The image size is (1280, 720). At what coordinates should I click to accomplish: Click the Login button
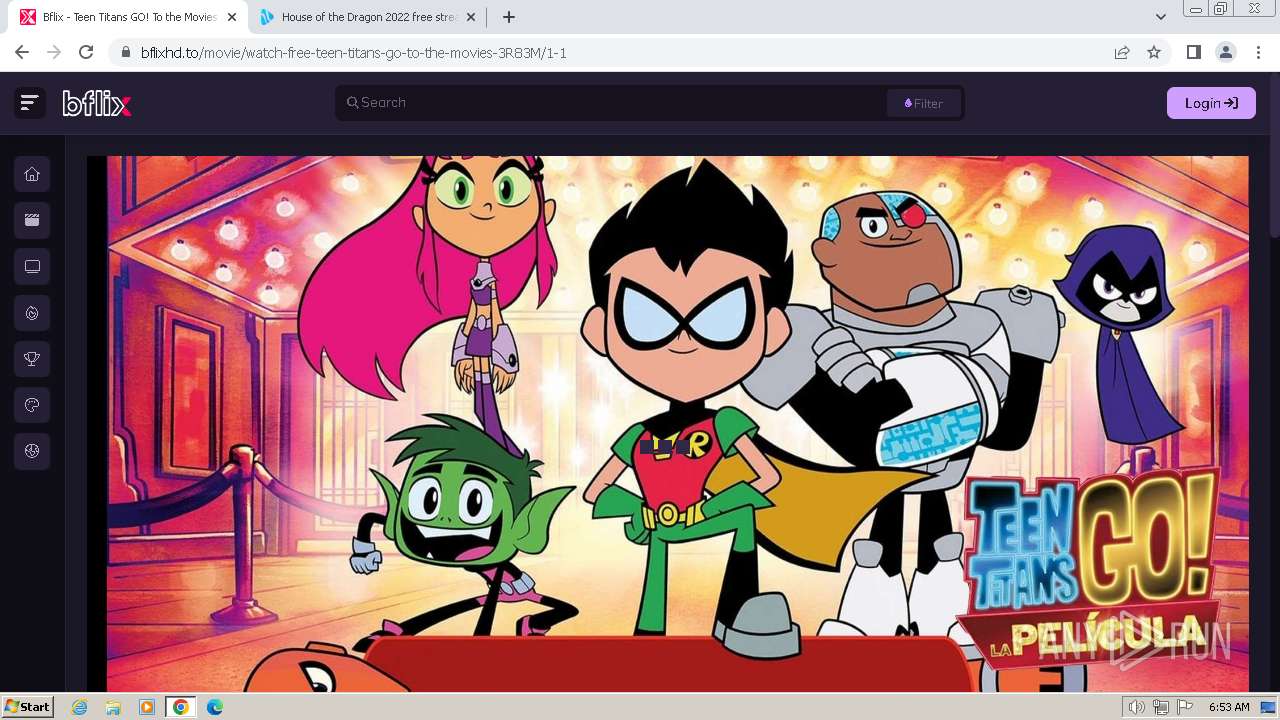tap(1211, 103)
